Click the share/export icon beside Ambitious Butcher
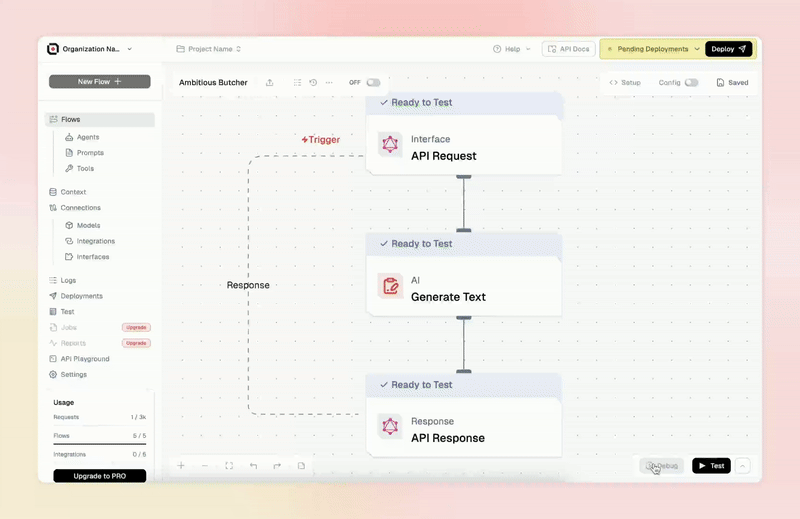Screen dimensions: 800x519 click(x=269, y=82)
